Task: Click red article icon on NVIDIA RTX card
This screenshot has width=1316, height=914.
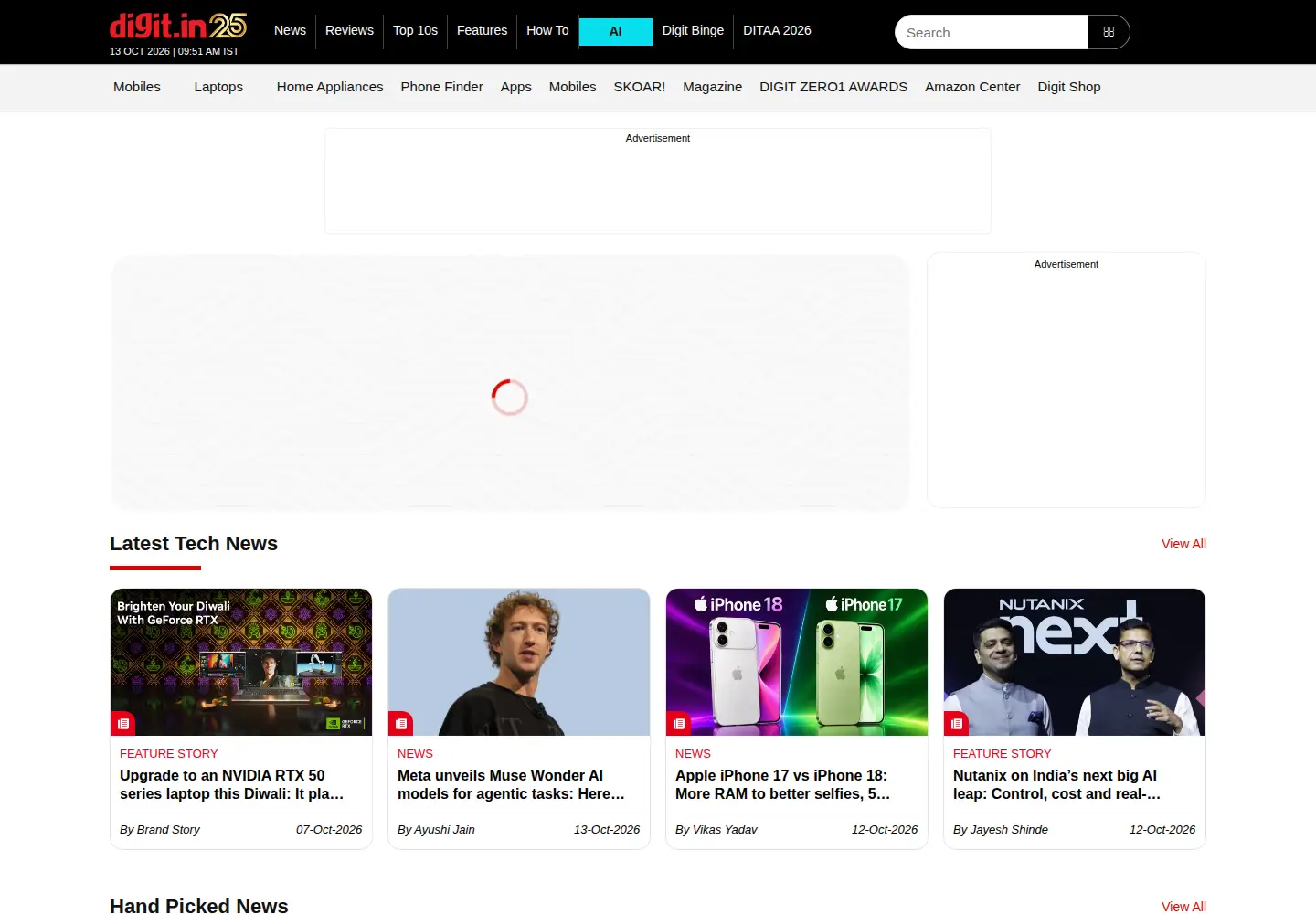Action: 123,724
